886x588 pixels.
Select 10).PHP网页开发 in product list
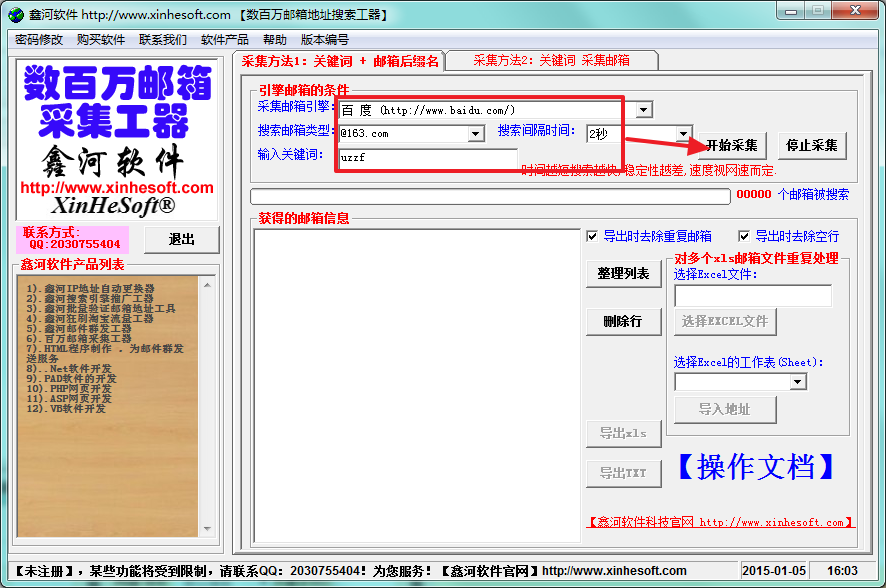point(69,389)
